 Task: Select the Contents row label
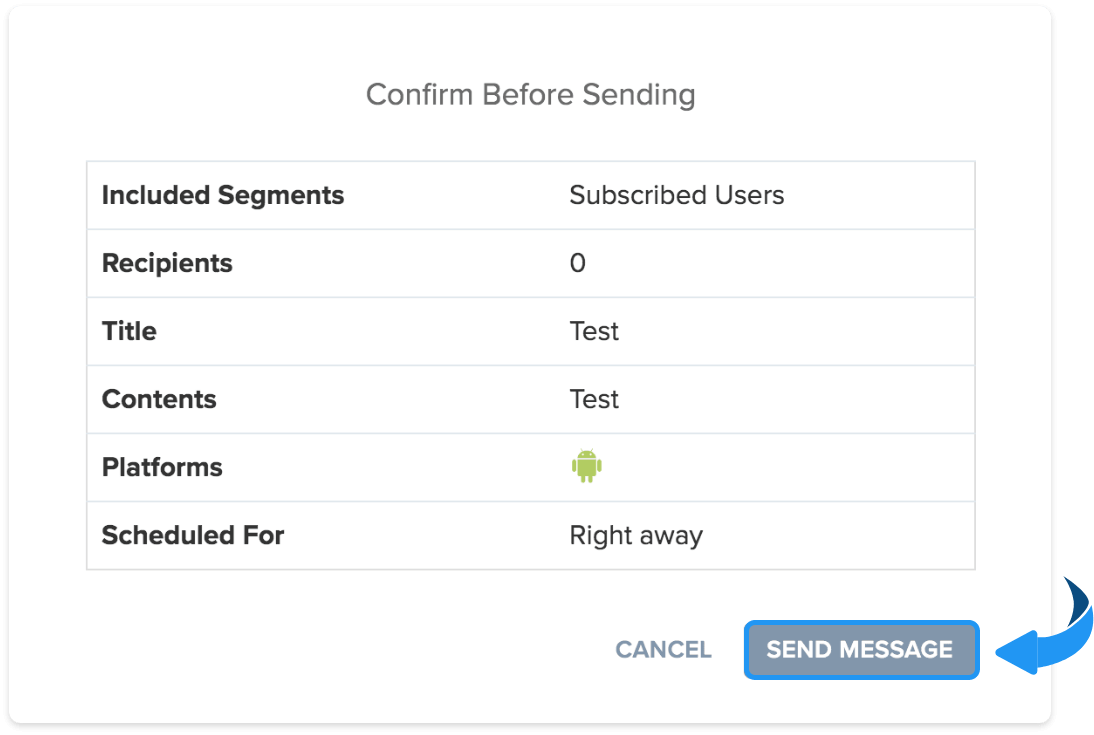(159, 399)
